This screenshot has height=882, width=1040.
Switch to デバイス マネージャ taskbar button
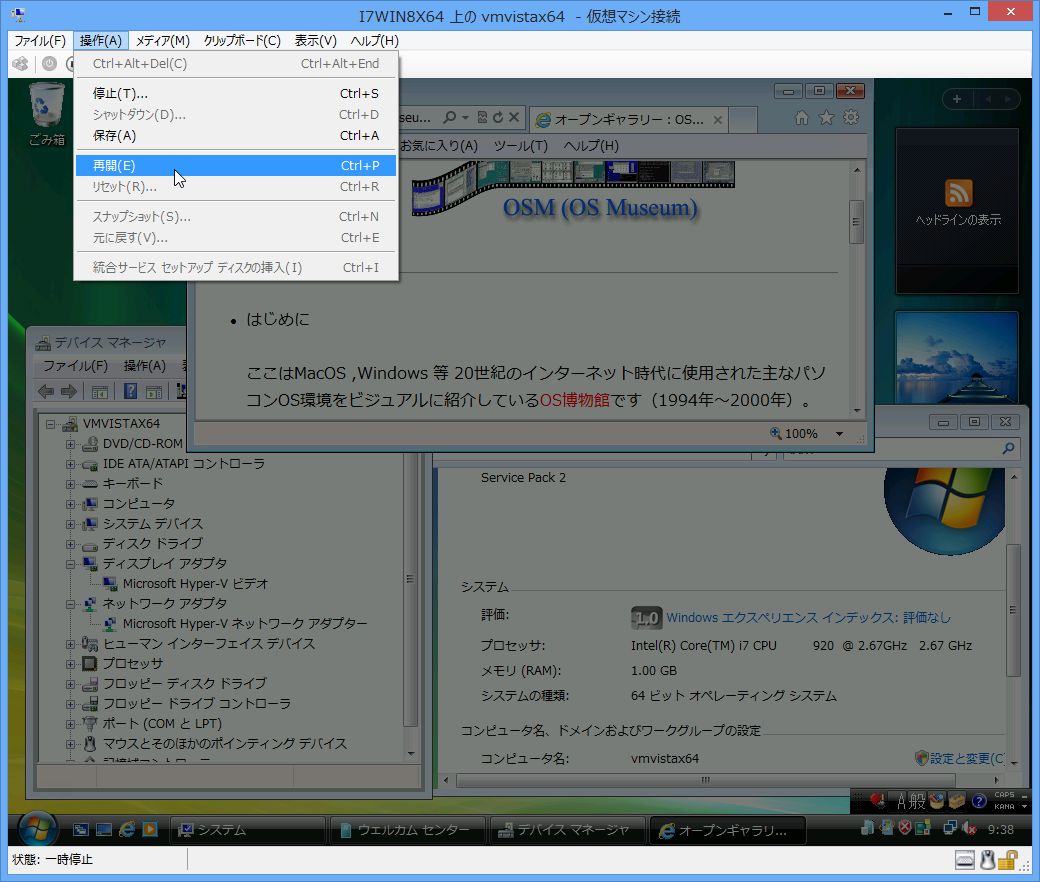click(x=566, y=830)
